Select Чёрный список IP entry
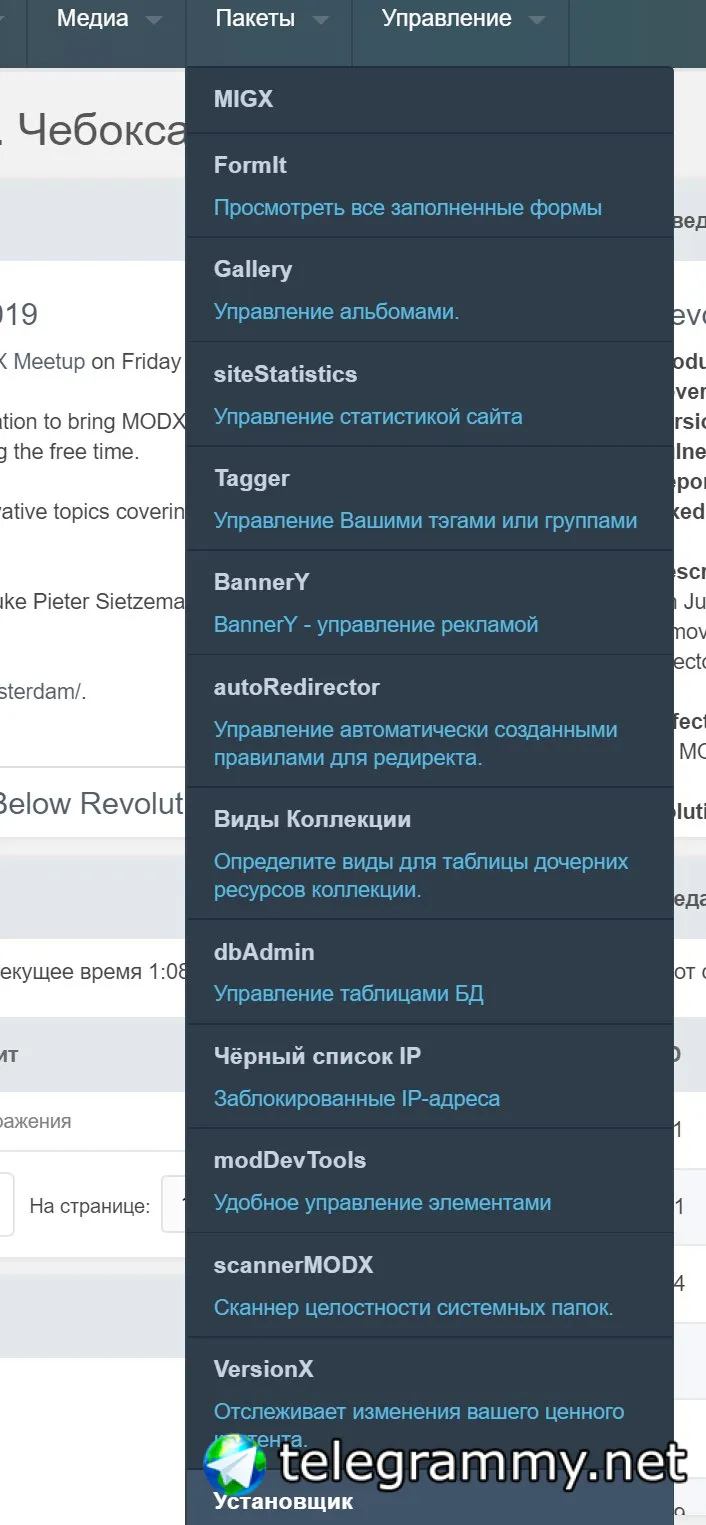This screenshot has height=1525, width=706. tap(429, 1076)
